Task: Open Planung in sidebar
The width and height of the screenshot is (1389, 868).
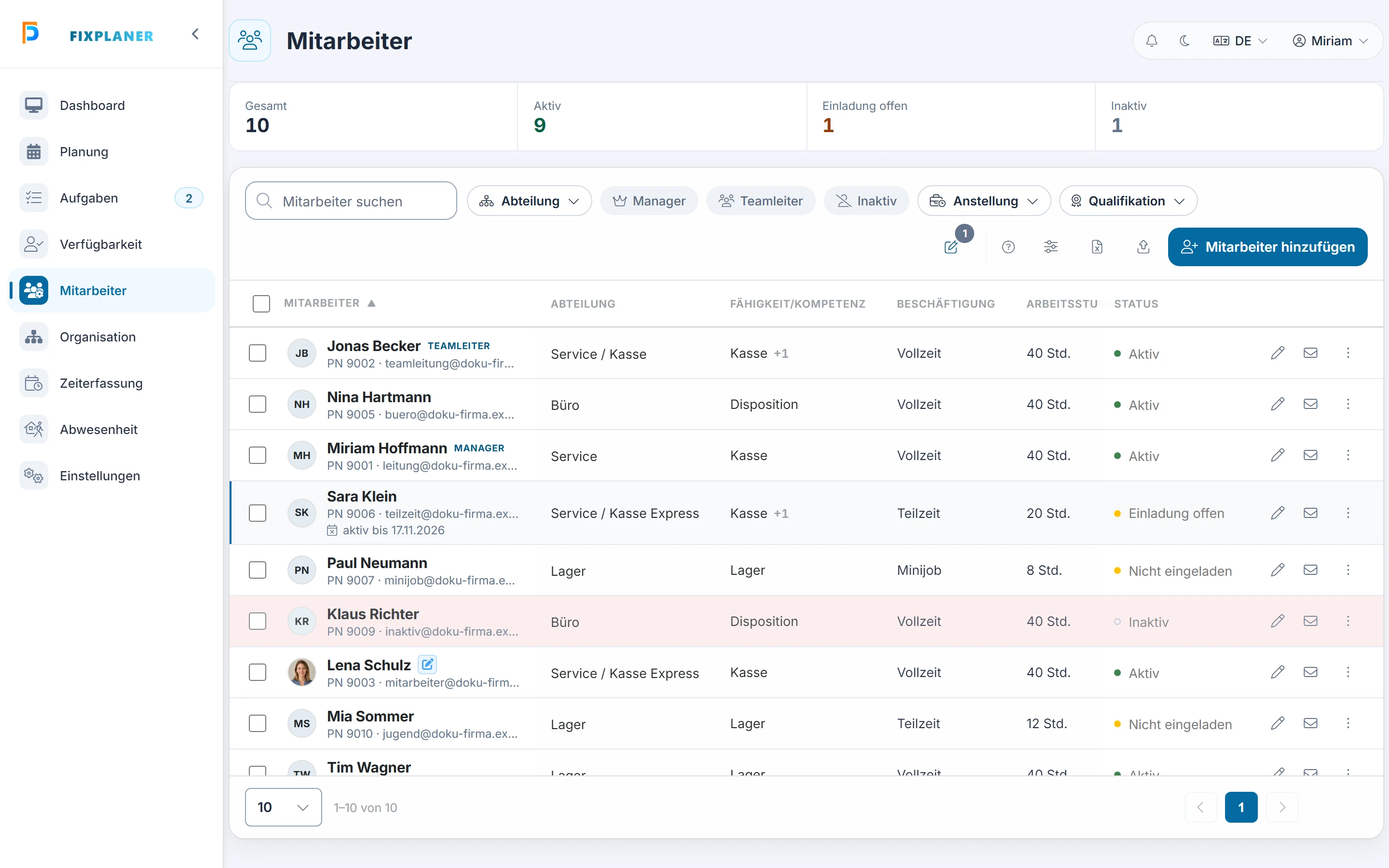Action: tap(112, 151)
